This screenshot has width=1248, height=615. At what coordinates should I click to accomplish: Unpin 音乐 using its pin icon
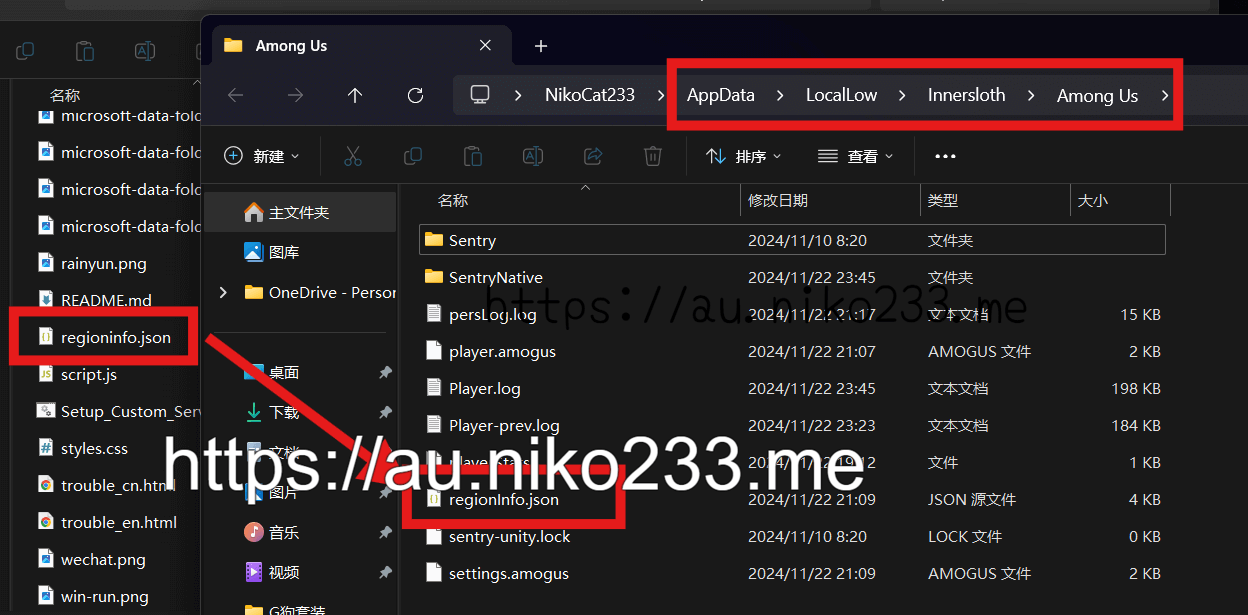tap(385, 533)
